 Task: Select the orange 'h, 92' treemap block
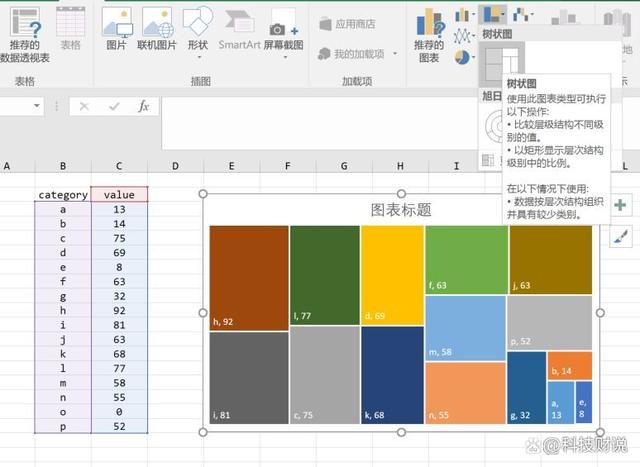pyautogui.click(x=249, y=277)
